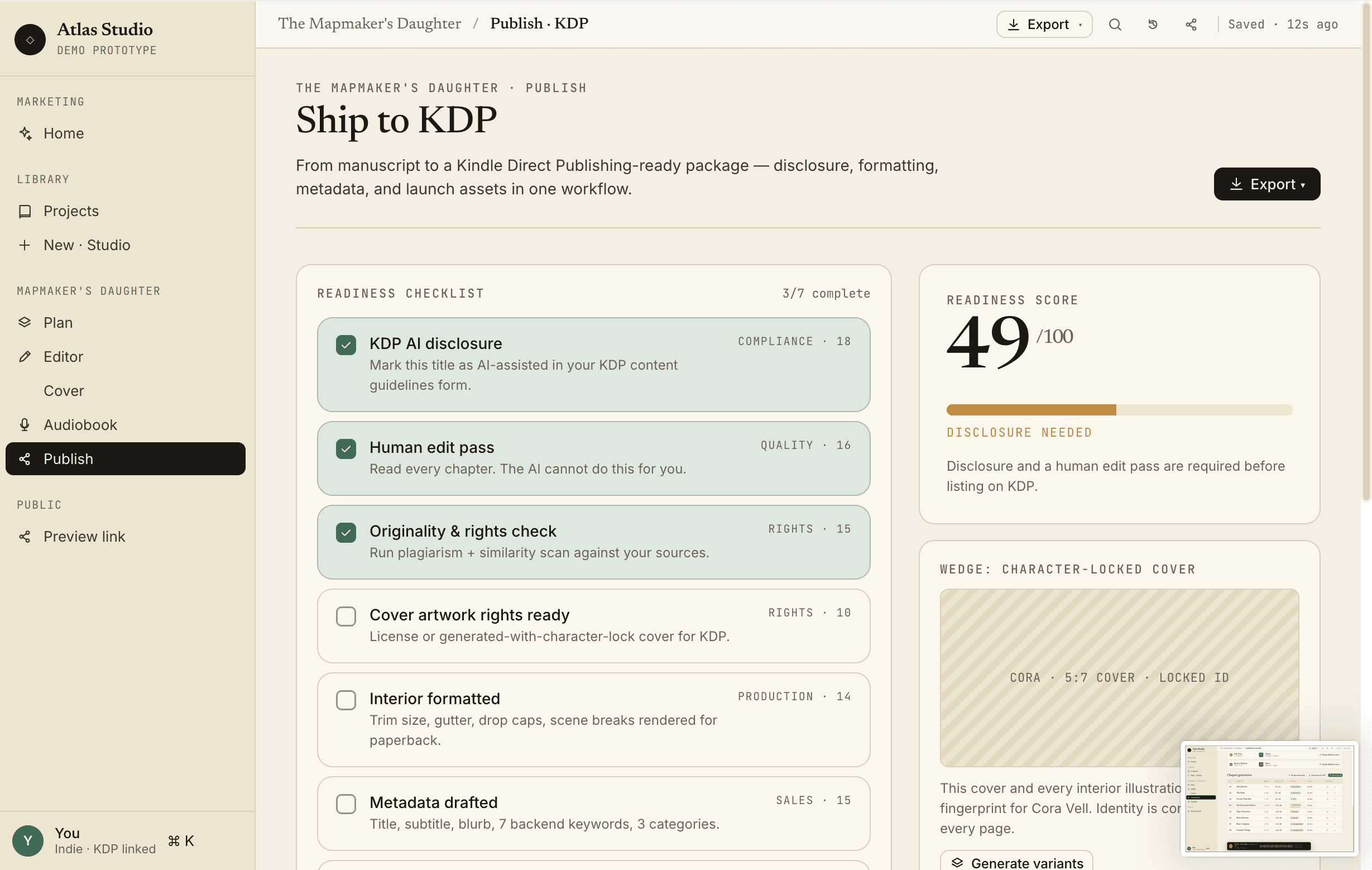This screenshot has height=870, width=1372.
Task: Click the Editor pencil icon
Action: click(x=25, y=357)
